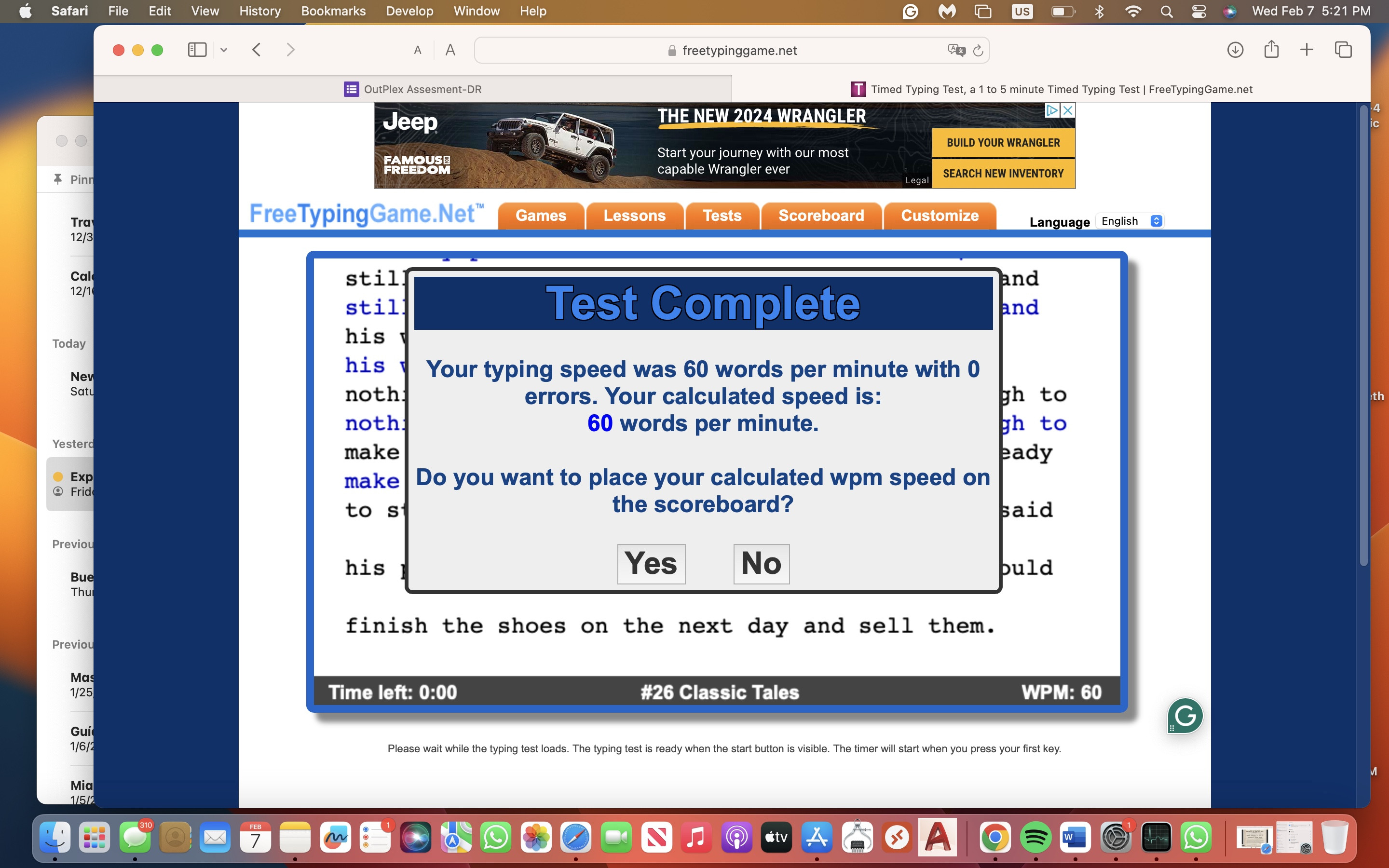Click Build Your Wrangler in the Jeep ad
This screenshot has height=868, width=1389.
1003,142
